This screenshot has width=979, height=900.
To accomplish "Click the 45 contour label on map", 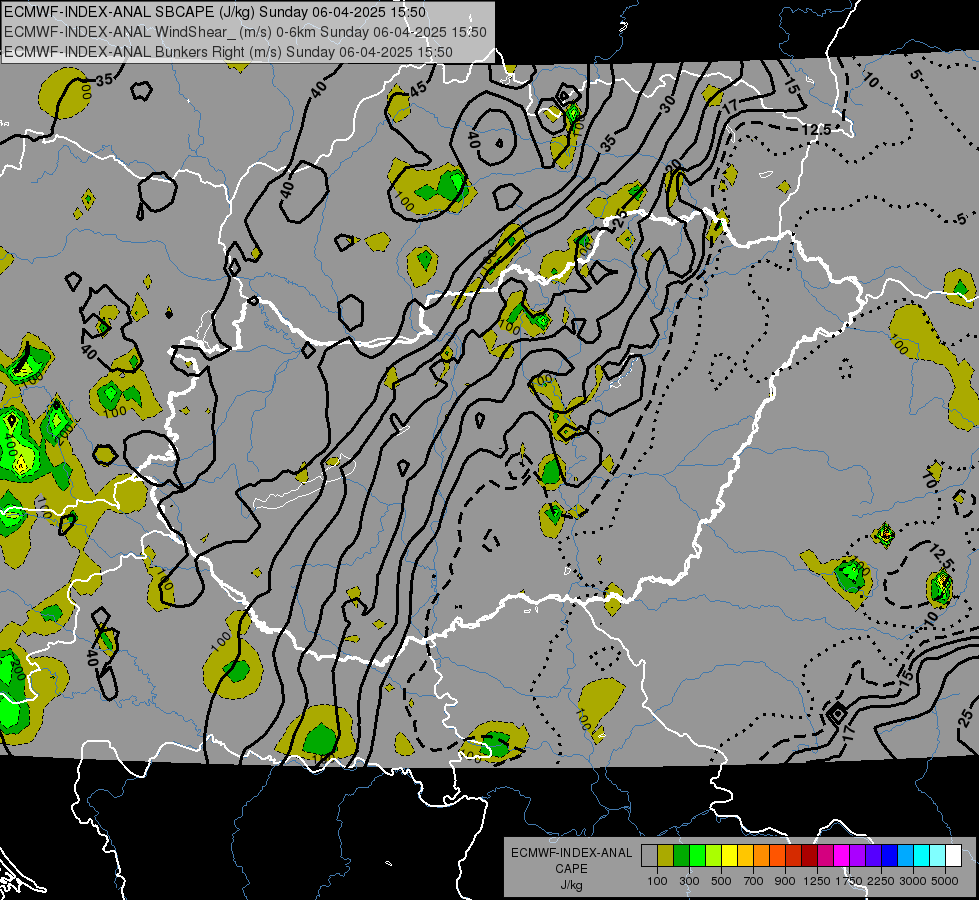I will tap(418, 89).
